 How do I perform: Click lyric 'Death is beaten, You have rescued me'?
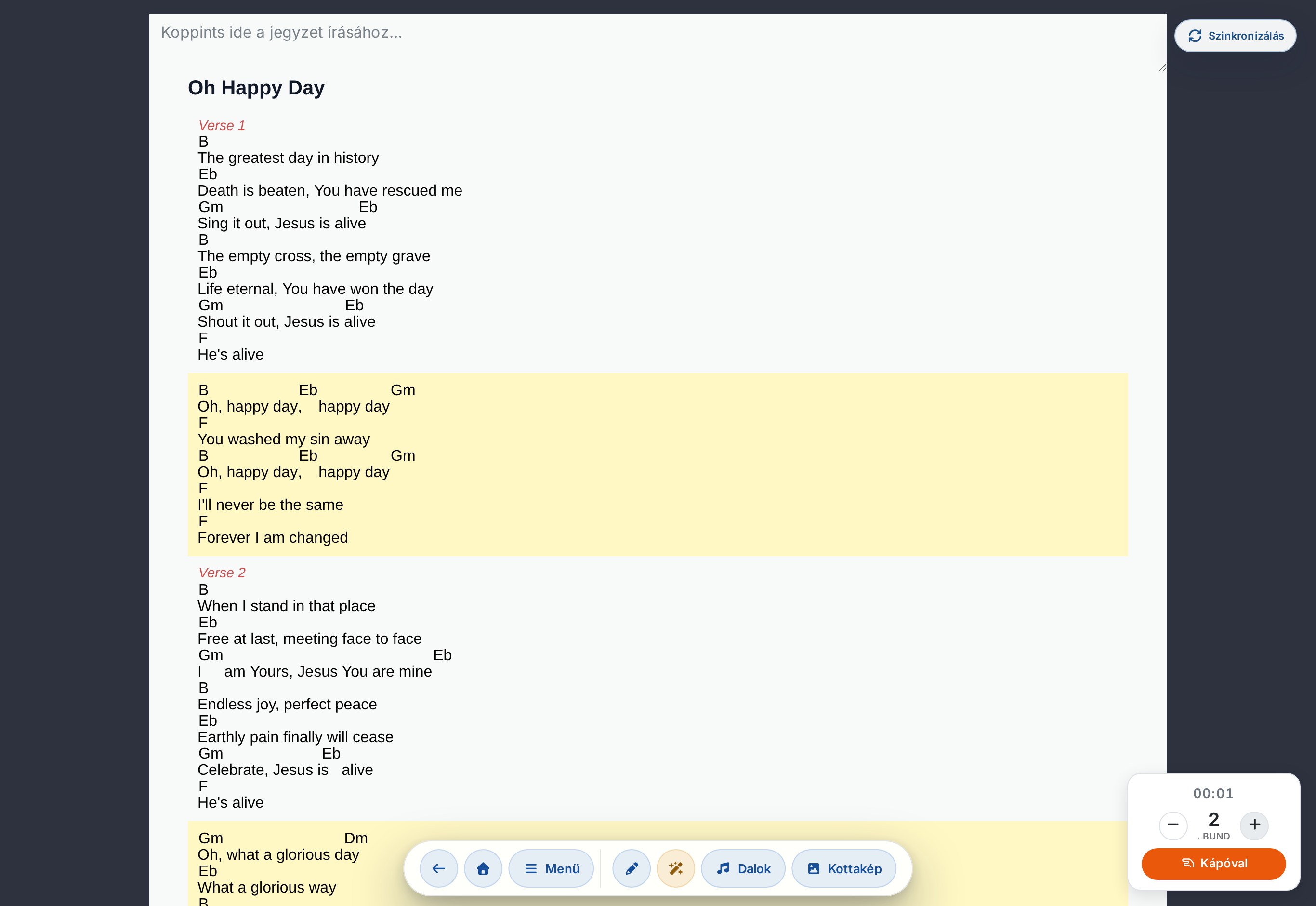(329, 191)
